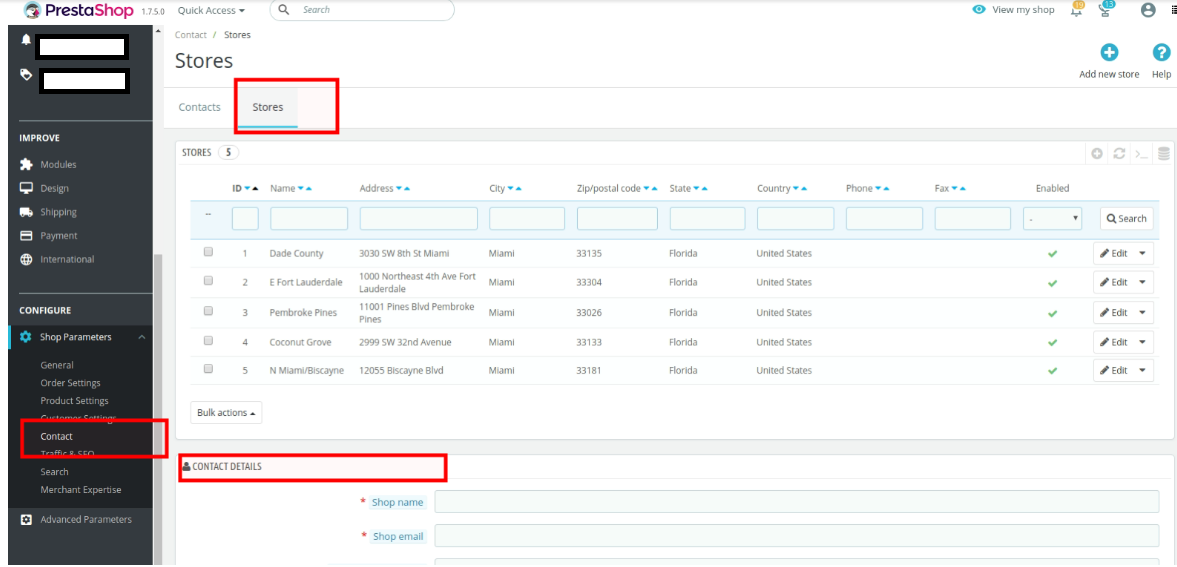Click View my shop link
Viewport: 1177px width, 567px height.
tap(1023, 10)
